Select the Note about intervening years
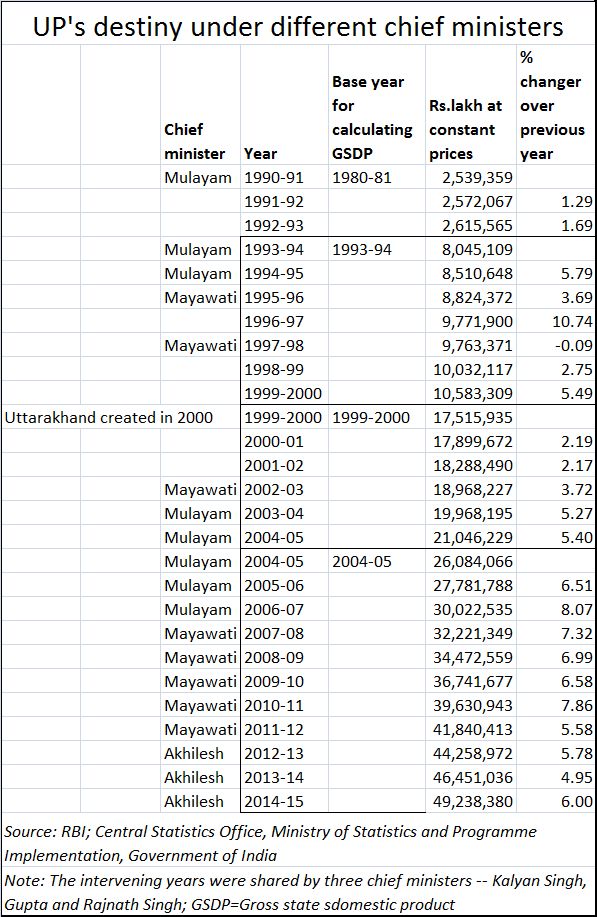The height and width of the screenshot is (917, 597). pos(295,892)
